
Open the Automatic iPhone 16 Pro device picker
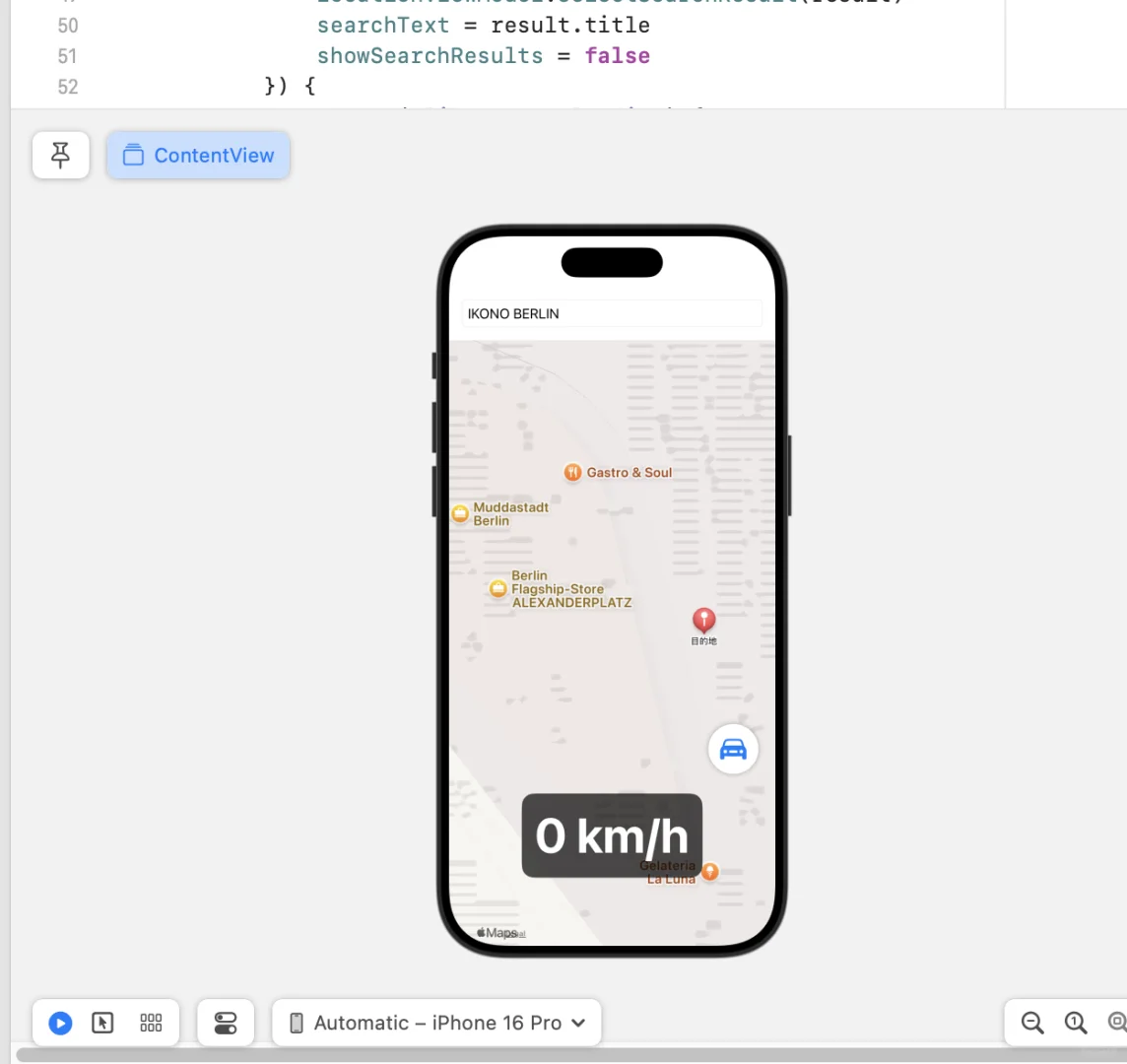coord(436,1023)
